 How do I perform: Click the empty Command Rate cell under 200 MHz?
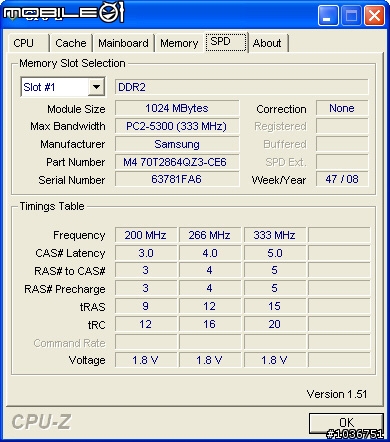(146, 342)
